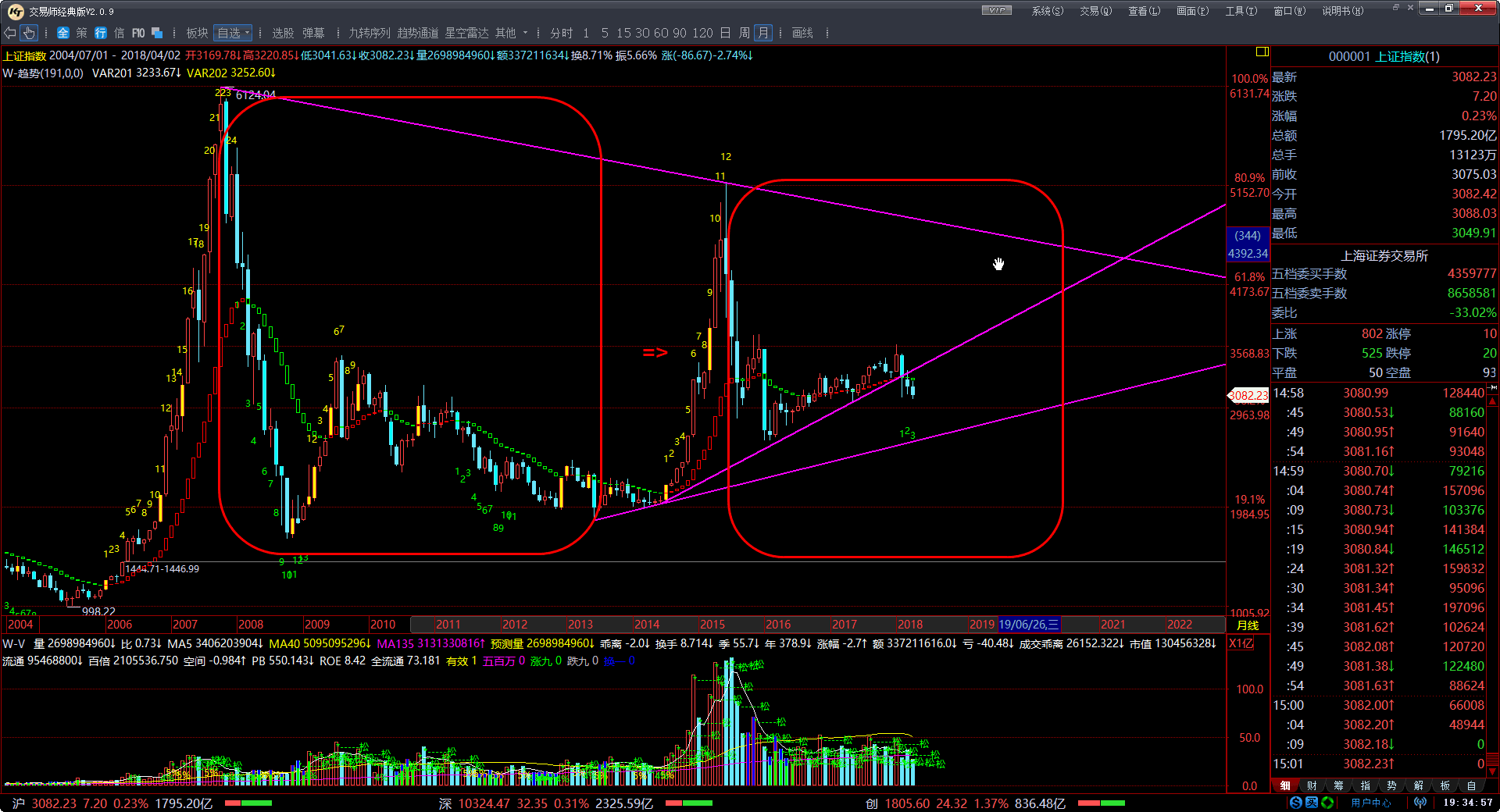Viewport: 1500px width, 812px height.
Task: Click the 九转序列 indicator in toolbar
Action: [369, 33]
